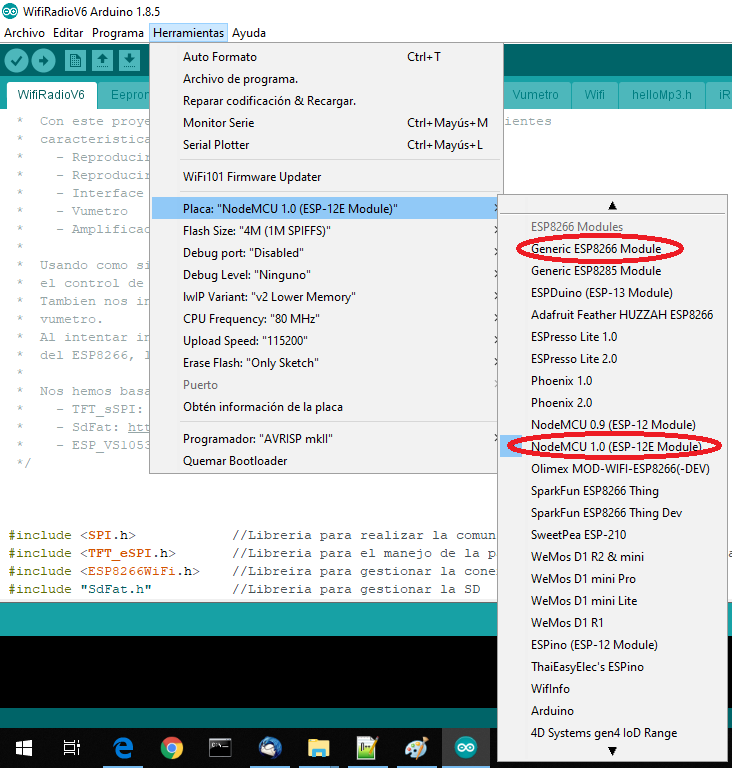Select Archivo de programa menu entry
732x770 pixels.
tap(326, 79)
